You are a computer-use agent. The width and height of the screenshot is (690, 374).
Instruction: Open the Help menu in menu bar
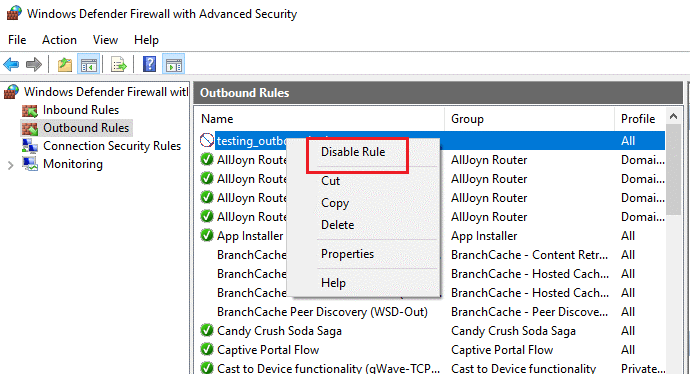(x=147, y=40)
